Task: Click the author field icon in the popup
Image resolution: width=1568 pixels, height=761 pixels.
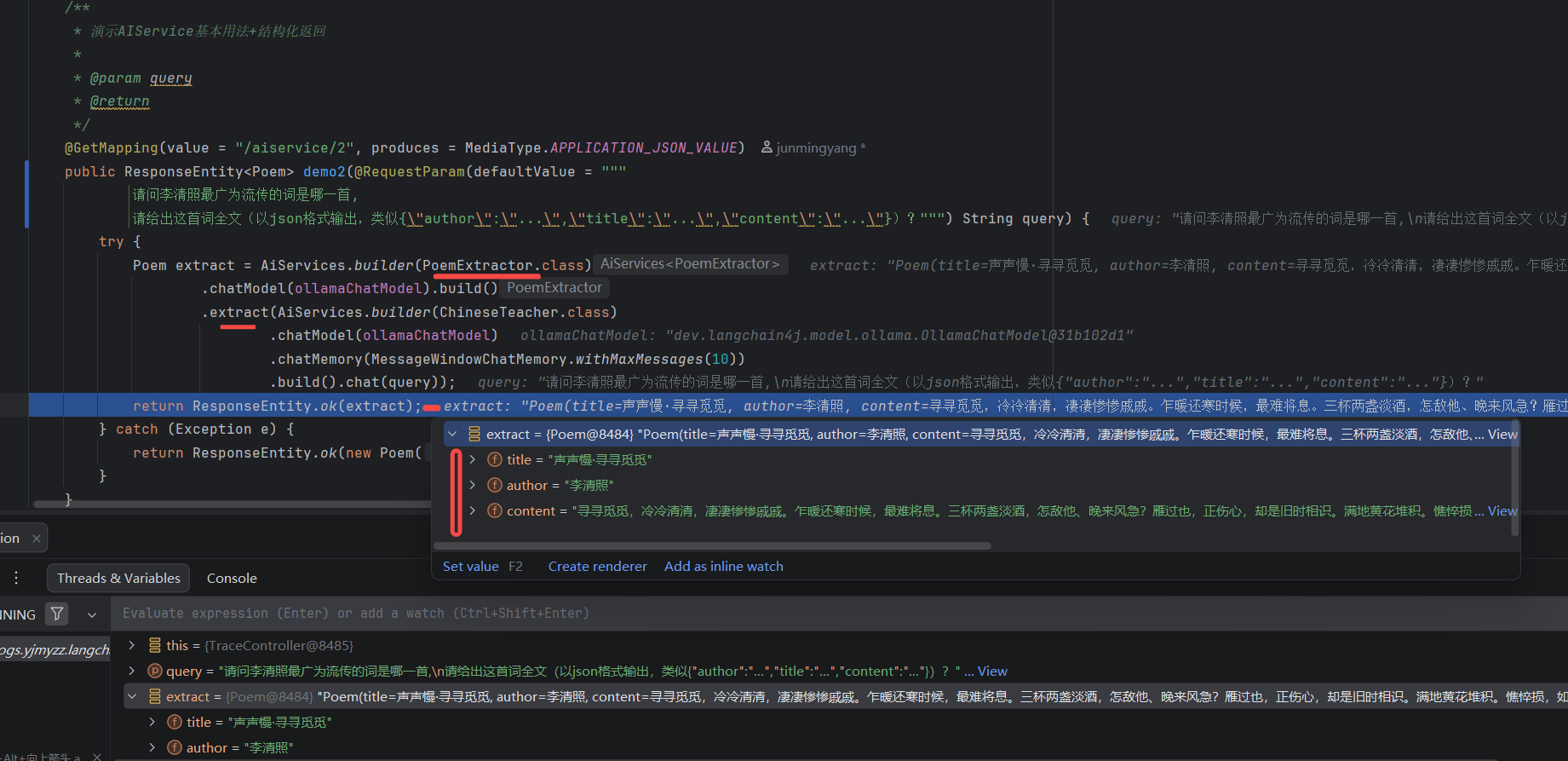Action: tap(494, 485)
